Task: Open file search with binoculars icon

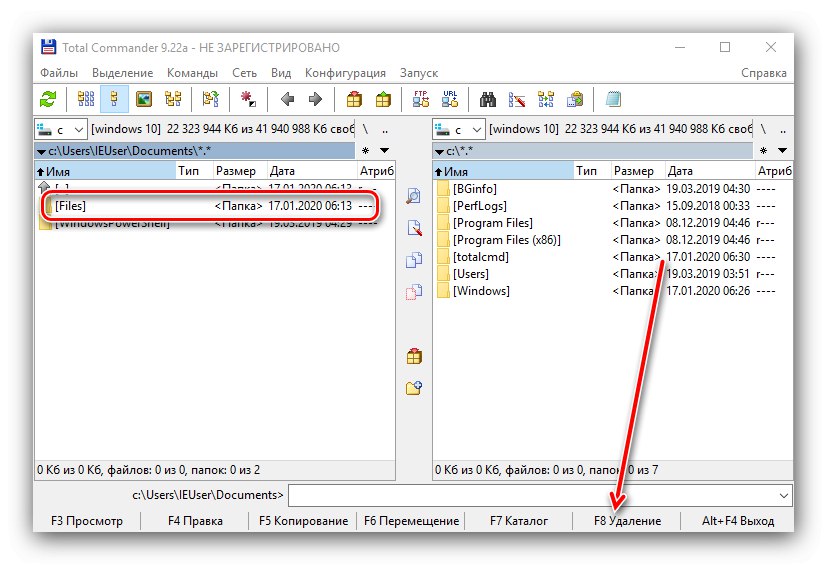Action: coord(487,99)
